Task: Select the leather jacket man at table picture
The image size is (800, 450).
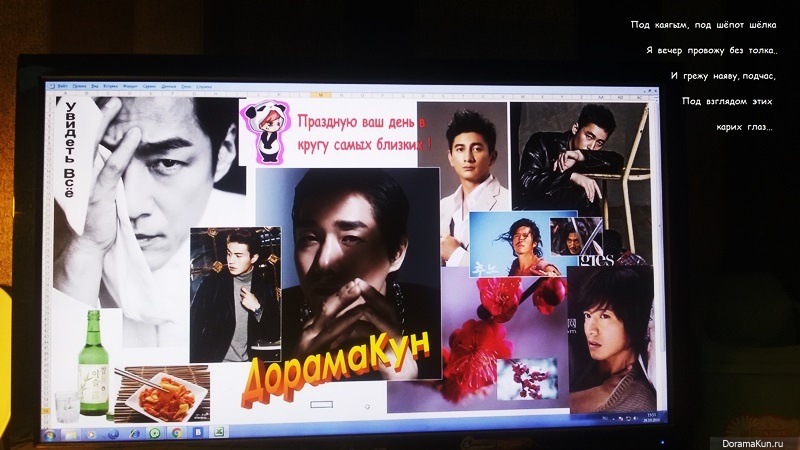Action: 581,156
